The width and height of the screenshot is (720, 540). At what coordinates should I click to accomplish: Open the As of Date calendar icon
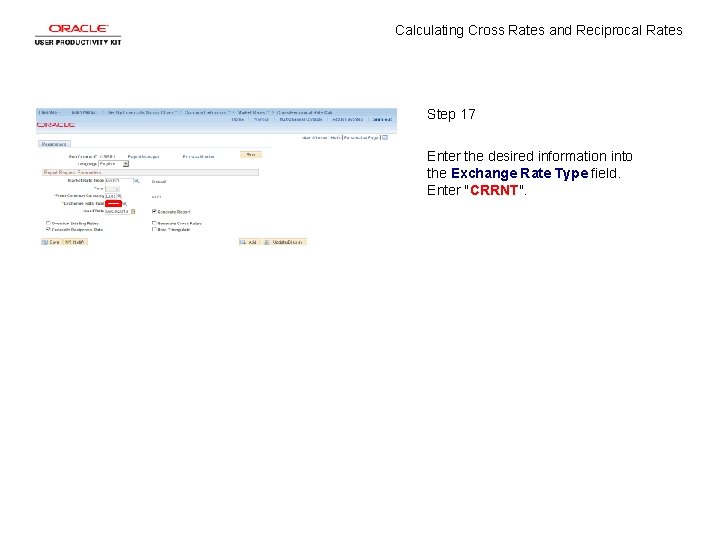[x=133, y=212]
